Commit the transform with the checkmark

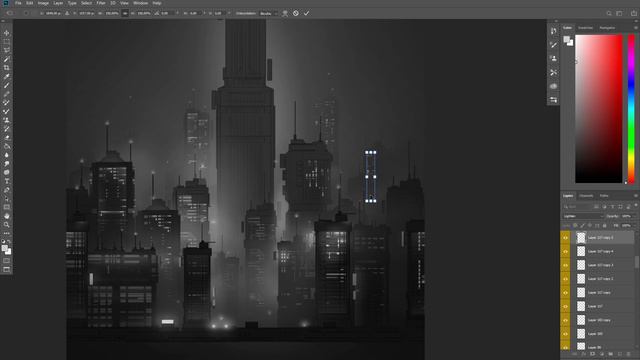(x=307, y=13)
